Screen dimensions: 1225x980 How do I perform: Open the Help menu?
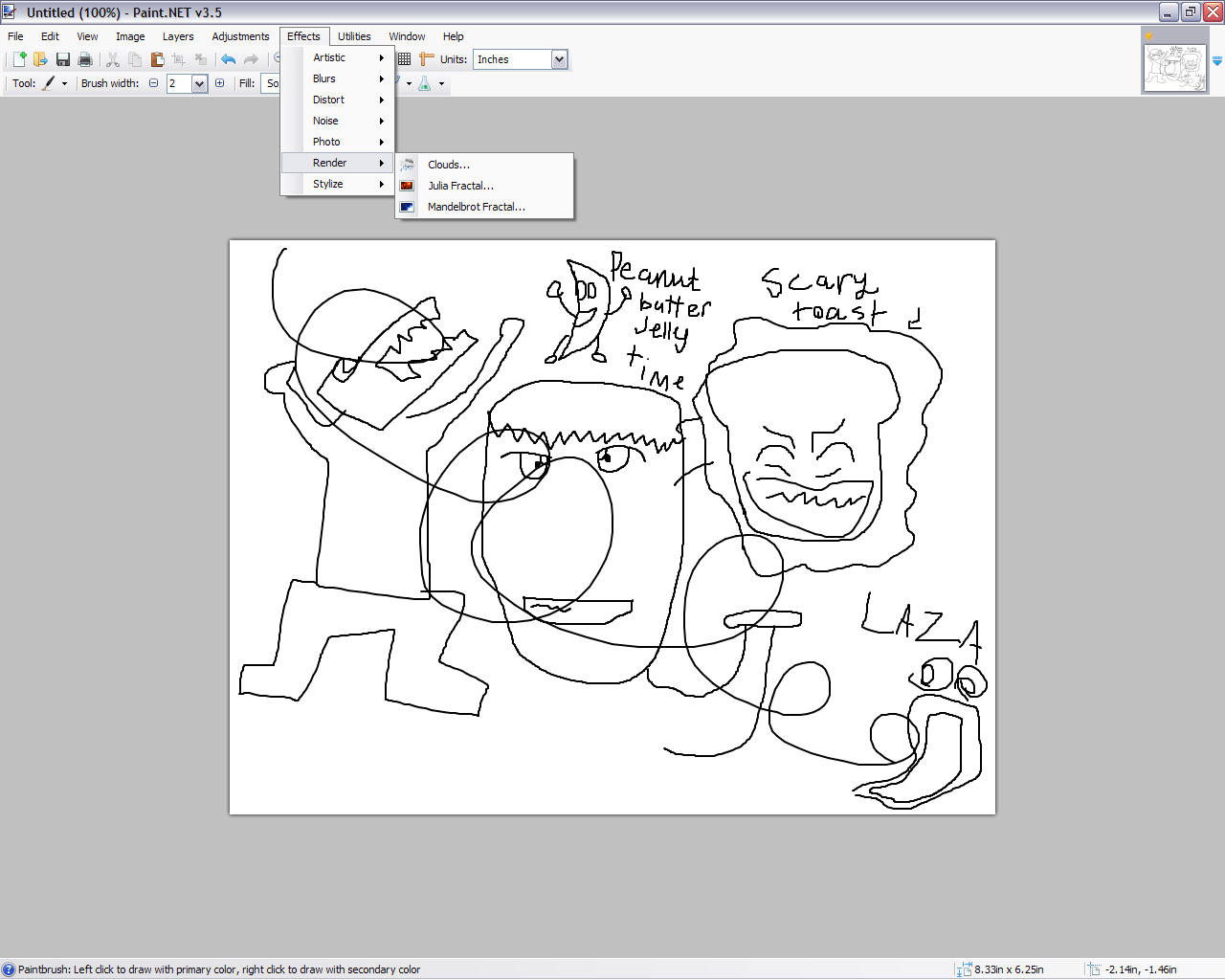(x=453, y=36)
